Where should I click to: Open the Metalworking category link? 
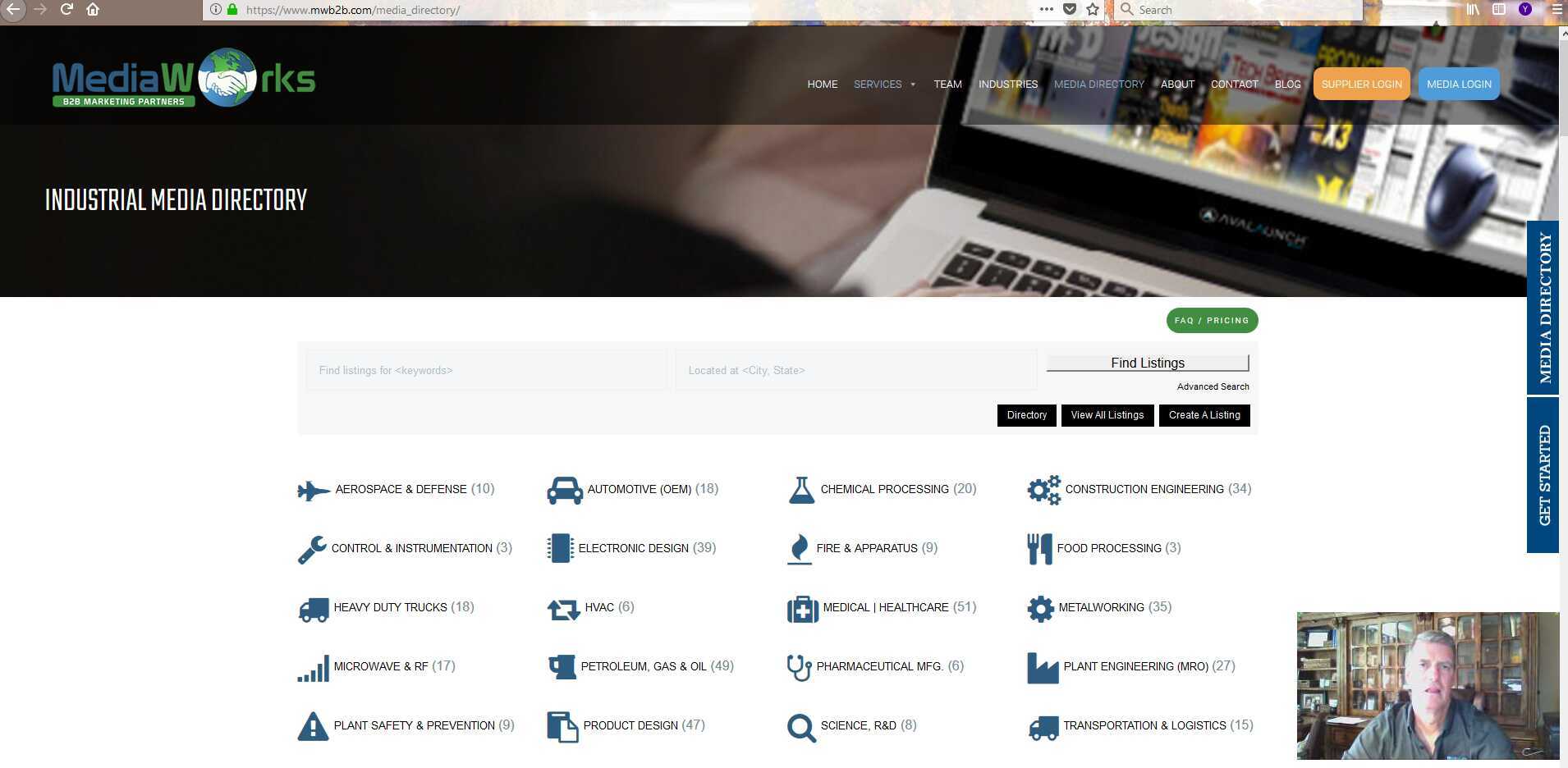point(1101,608)
